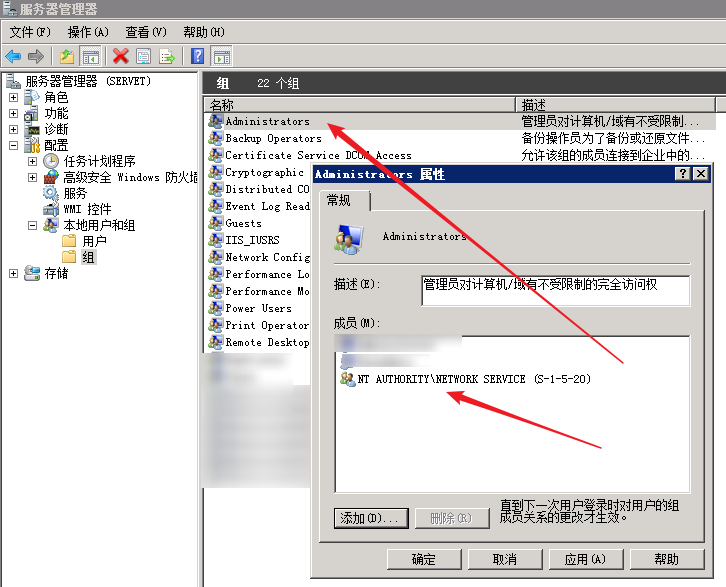Click the Up one level folder icon
Viewport: 726px width, 587px height.
coord(66,56)
